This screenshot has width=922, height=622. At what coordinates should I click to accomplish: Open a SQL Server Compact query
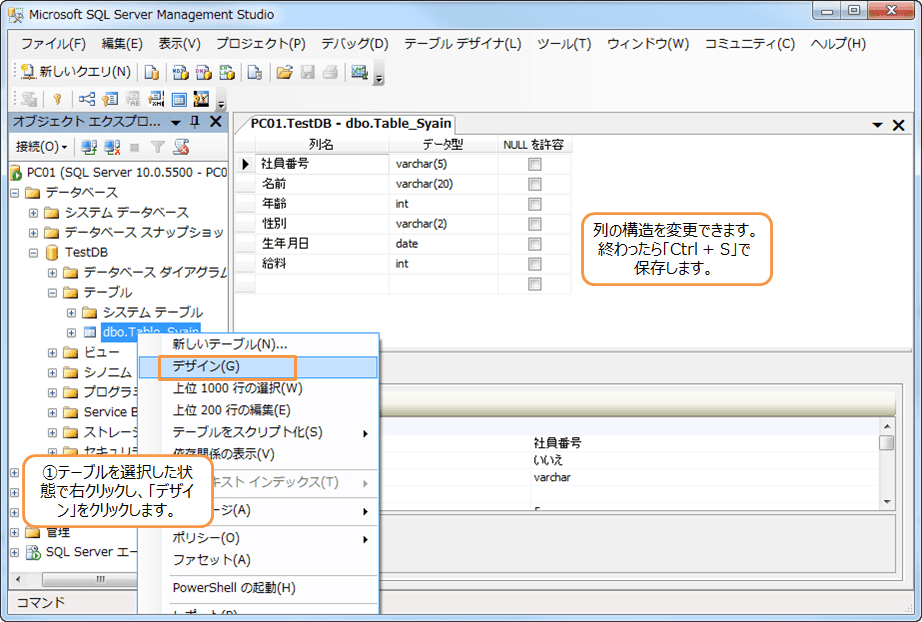255,72
